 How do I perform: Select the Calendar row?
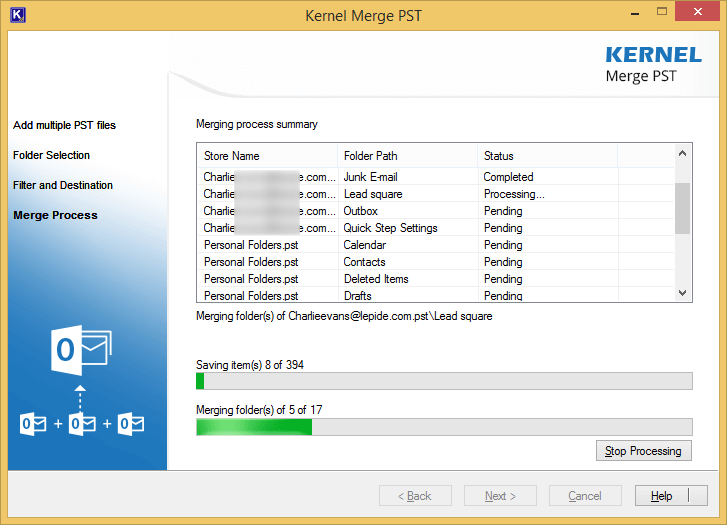click(435, 245)
